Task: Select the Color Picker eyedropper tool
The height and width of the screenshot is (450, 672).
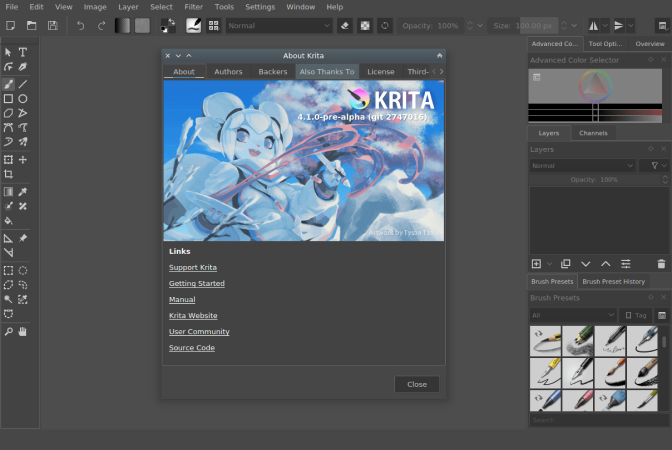Action: pyautogui.click(x=23, y=192)
